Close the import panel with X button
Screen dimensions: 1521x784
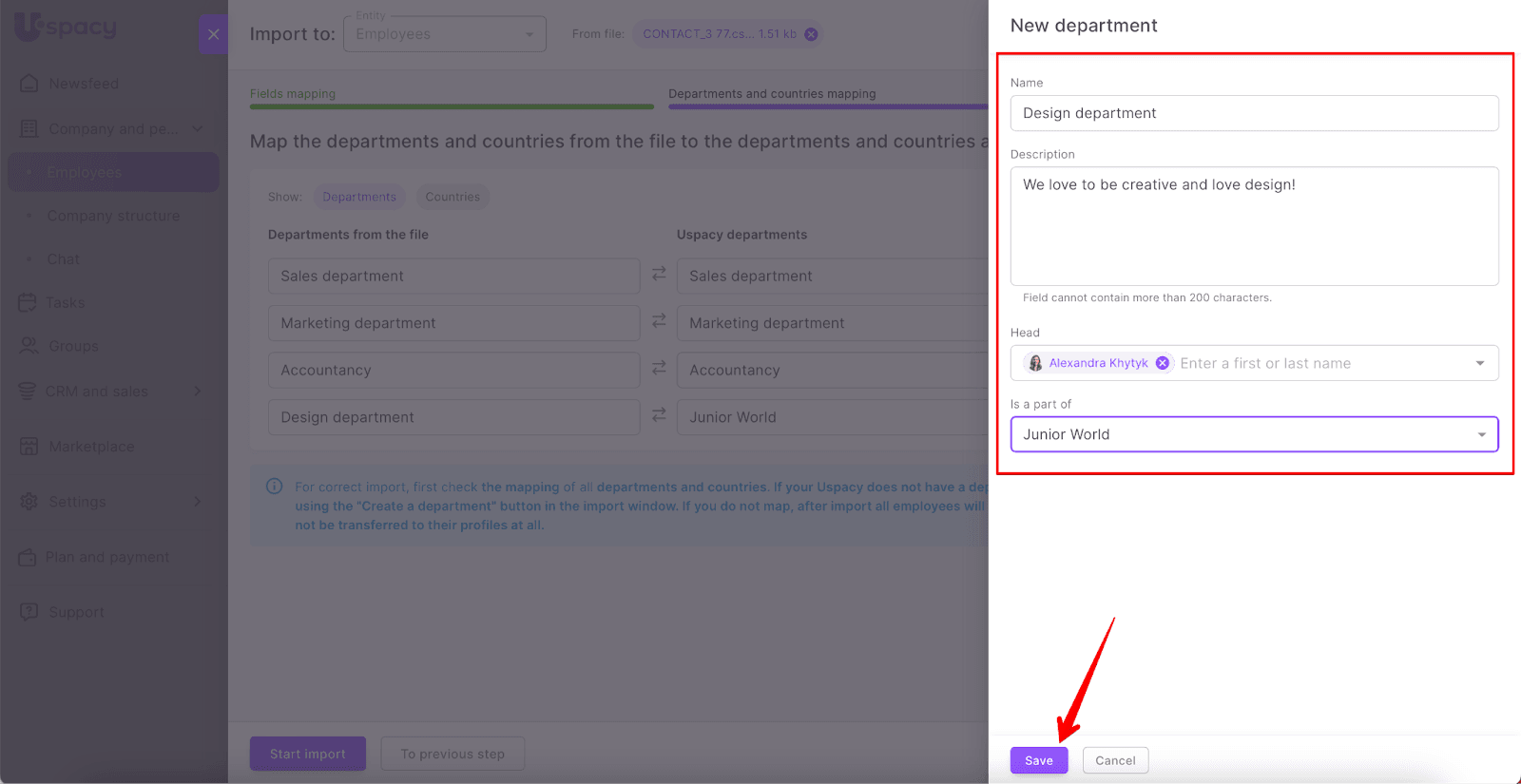coord(213,34)
